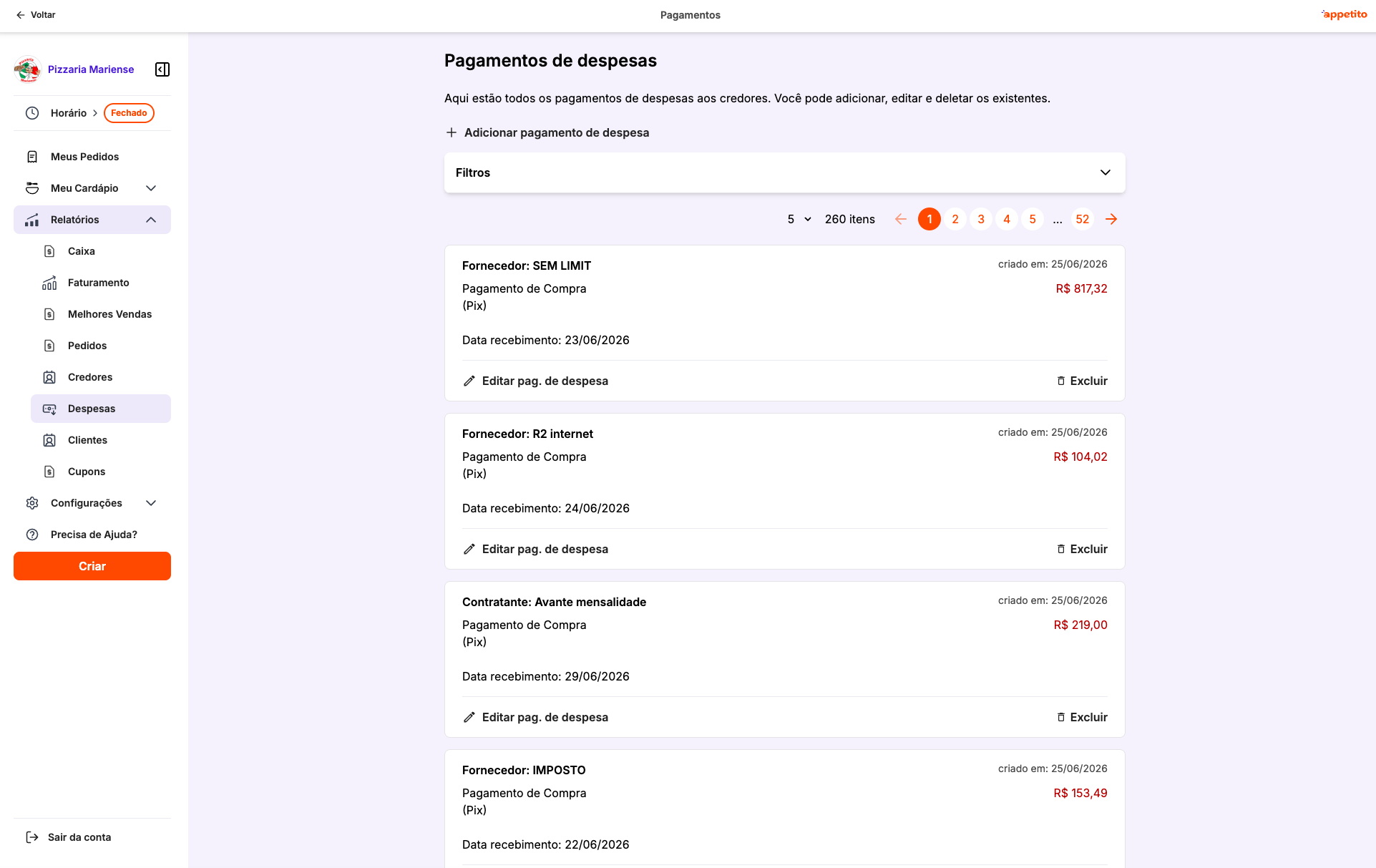Delete the SEM LIMIT expense payment
Image resolution: width=1376 pixels, height=868 pixels.
coord(1082,381)
